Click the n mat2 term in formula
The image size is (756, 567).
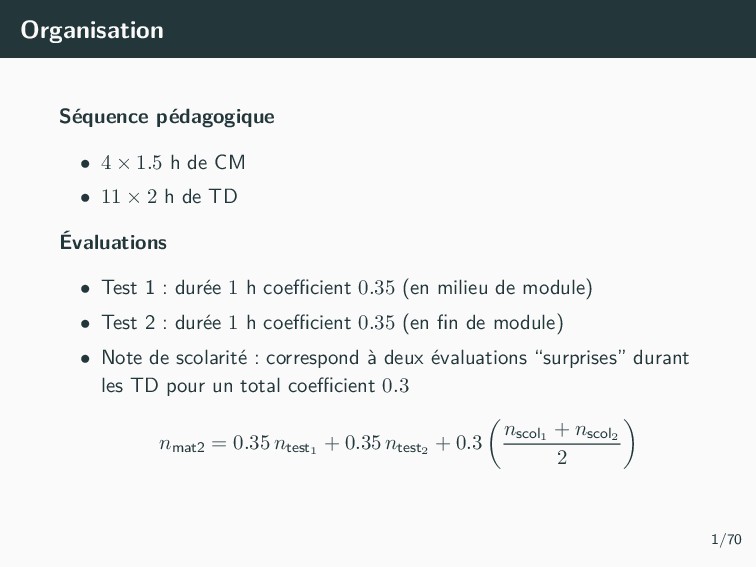[x=182, y=444]
